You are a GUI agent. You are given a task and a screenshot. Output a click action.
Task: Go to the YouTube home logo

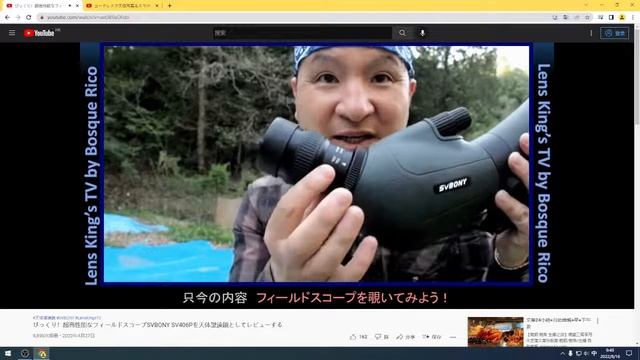(40, 33)
